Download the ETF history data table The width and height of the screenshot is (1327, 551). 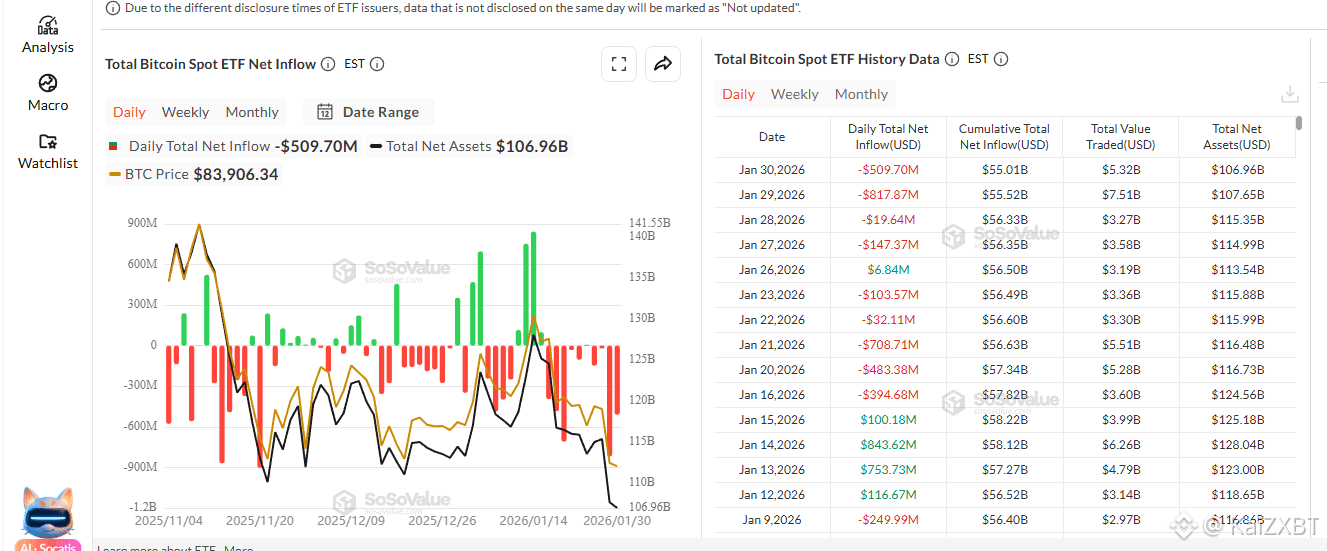1290,94
